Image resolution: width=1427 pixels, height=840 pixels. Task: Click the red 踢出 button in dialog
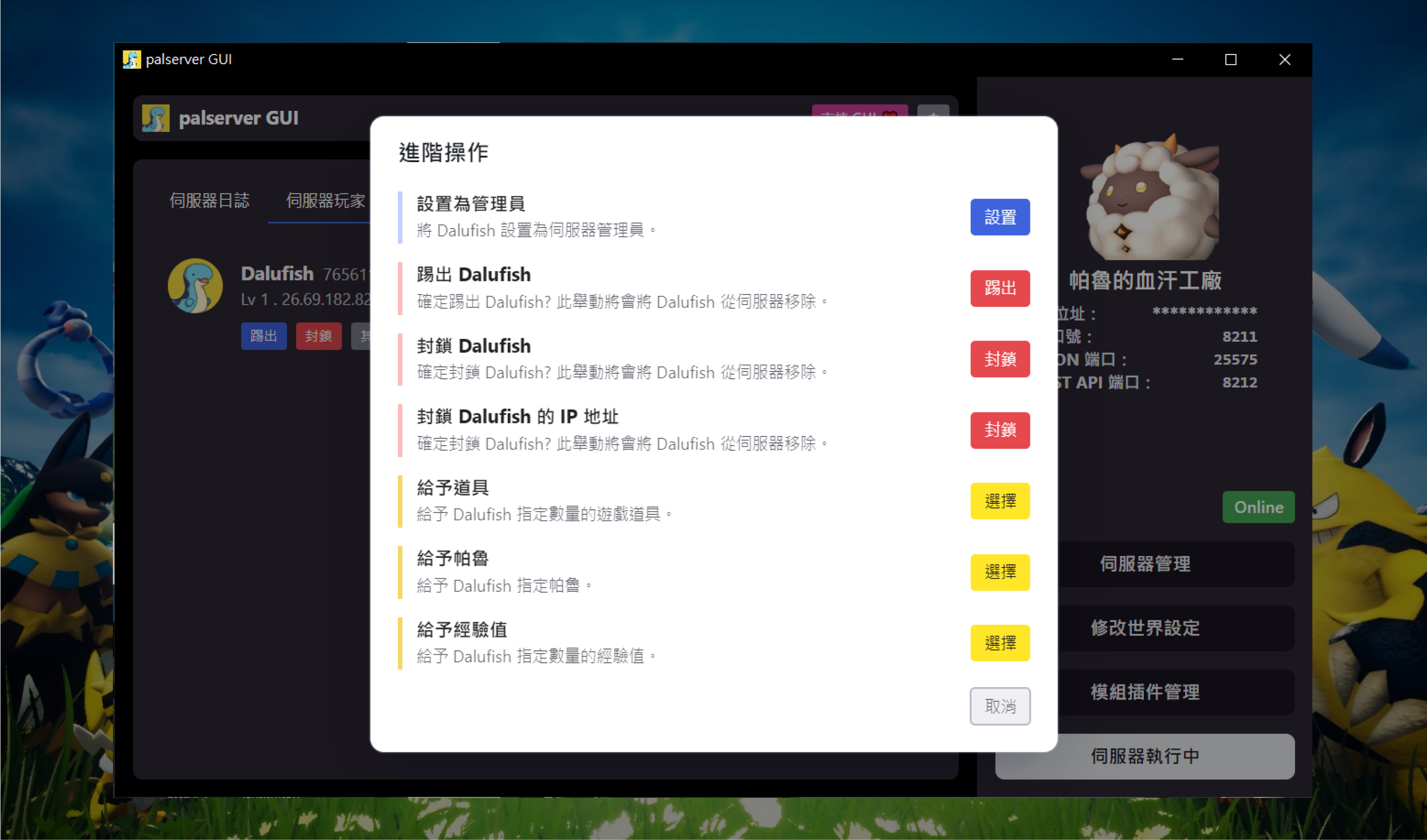pyautogui.click(x=1000, y=288)
